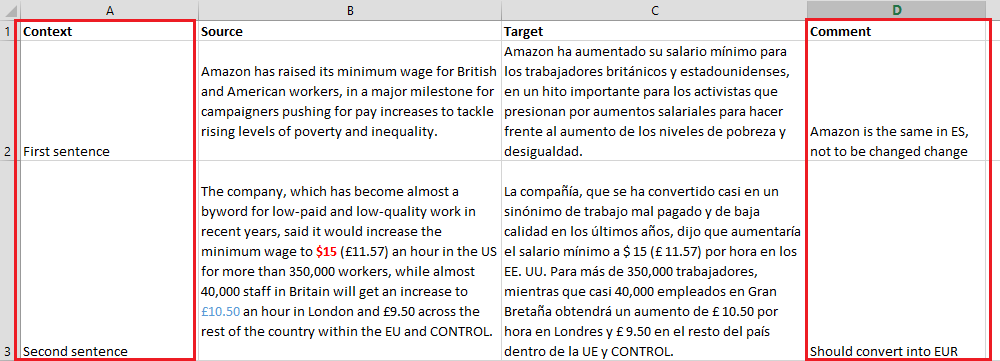This screenshot has width=1000, height=361.
Task: Select target cell starting 'La compañía, que'
Action: (x=654, y=260)
